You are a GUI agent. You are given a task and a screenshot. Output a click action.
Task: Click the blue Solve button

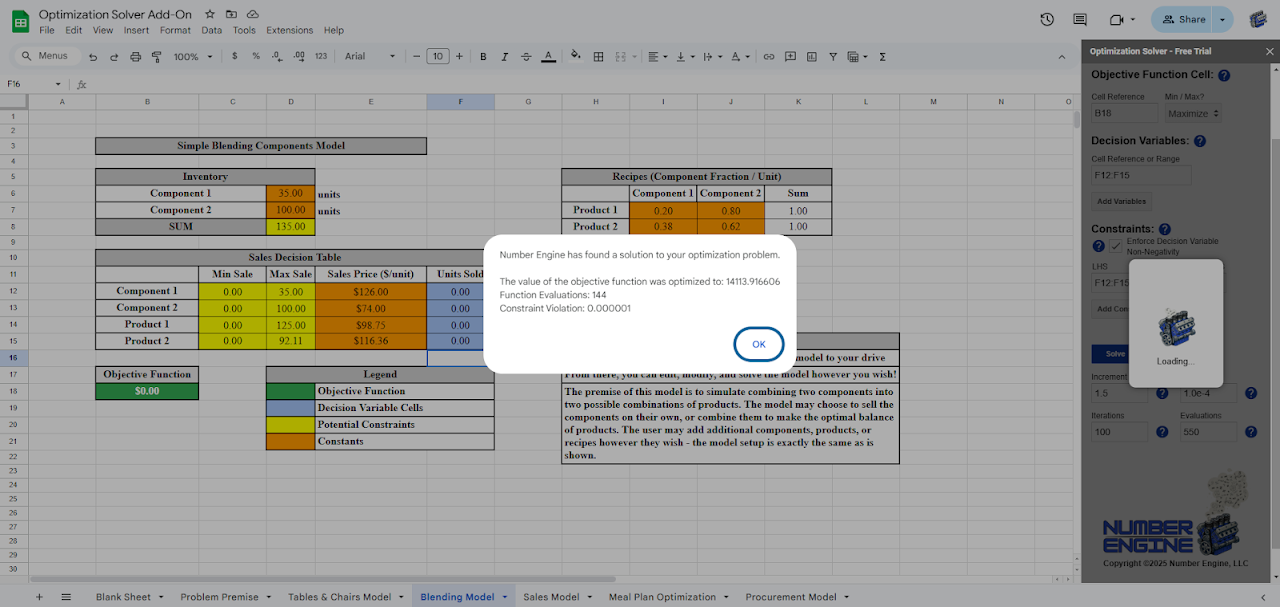(x=1114, y=354)
